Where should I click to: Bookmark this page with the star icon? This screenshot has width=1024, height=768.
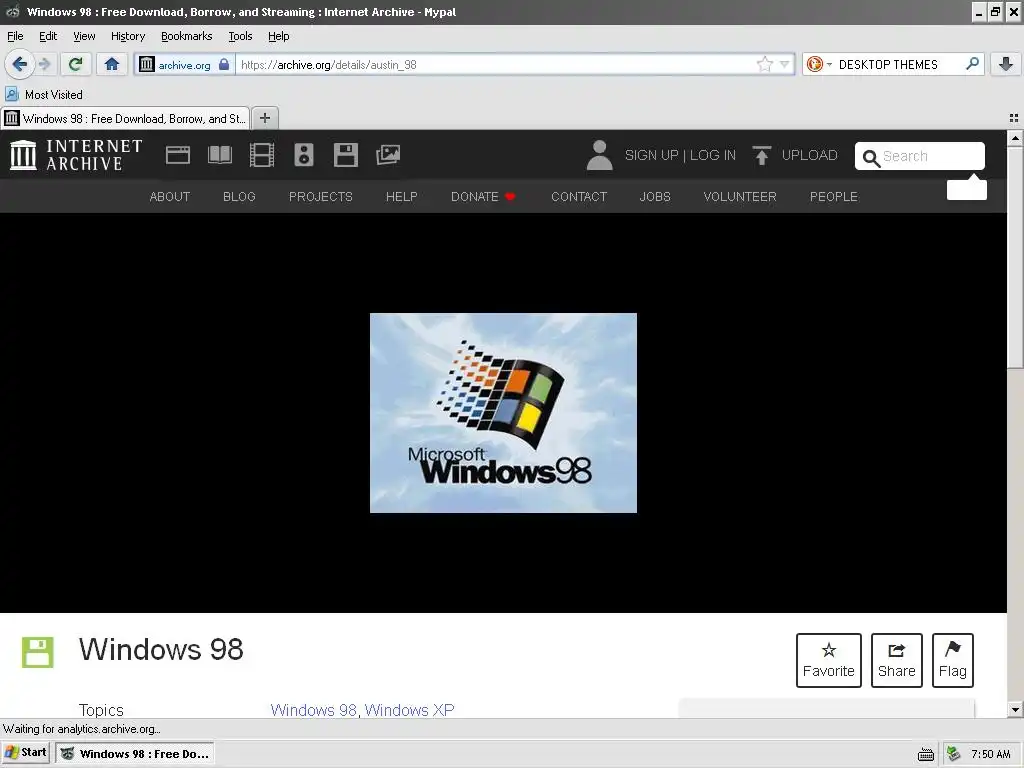pyautogui.click(x=764, y=64)
